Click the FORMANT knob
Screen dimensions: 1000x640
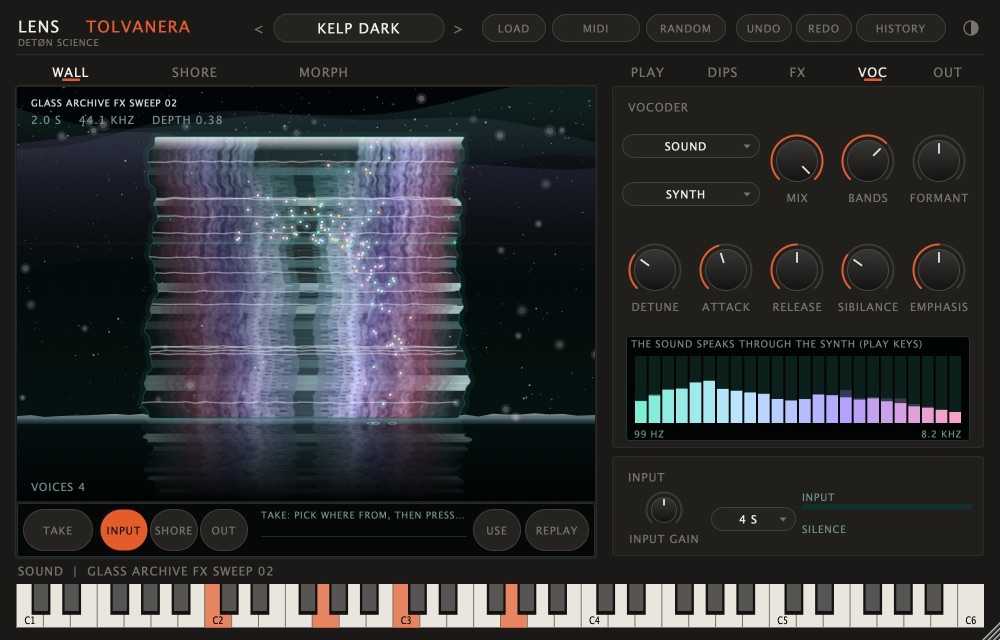939,160
